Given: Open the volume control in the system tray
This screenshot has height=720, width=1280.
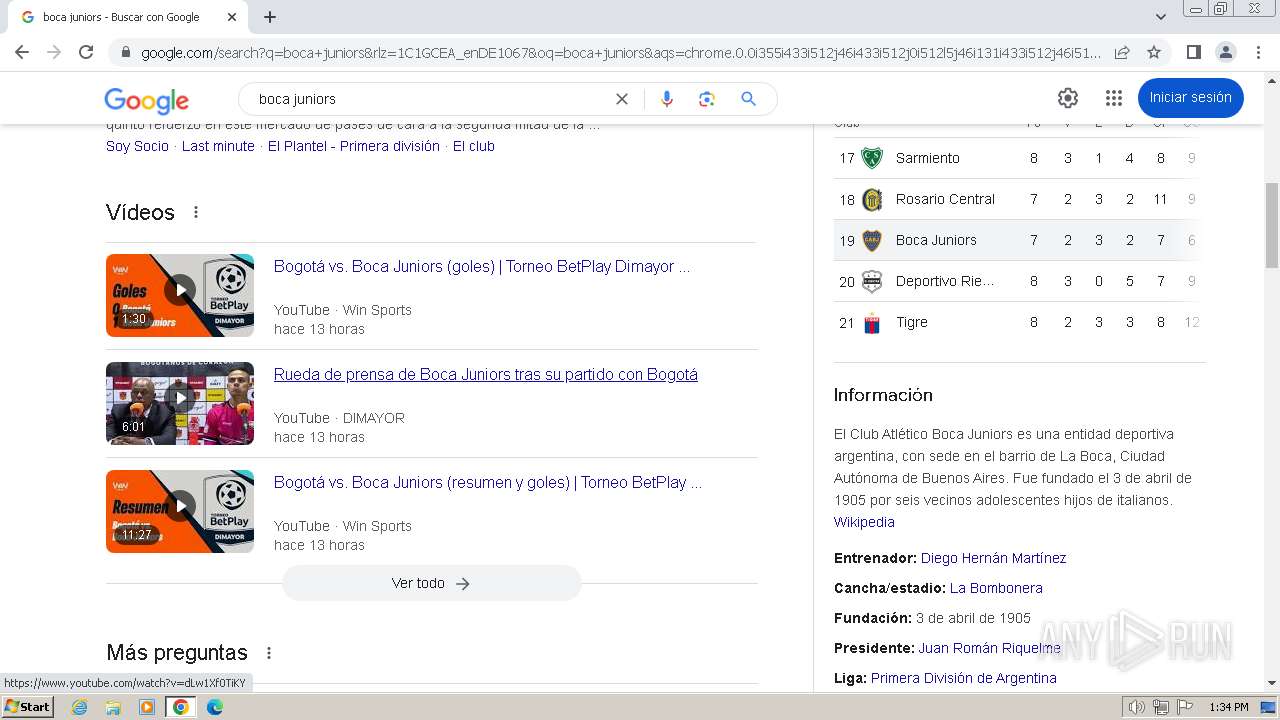Looking at the screenshot, I should pos(1137,707).
